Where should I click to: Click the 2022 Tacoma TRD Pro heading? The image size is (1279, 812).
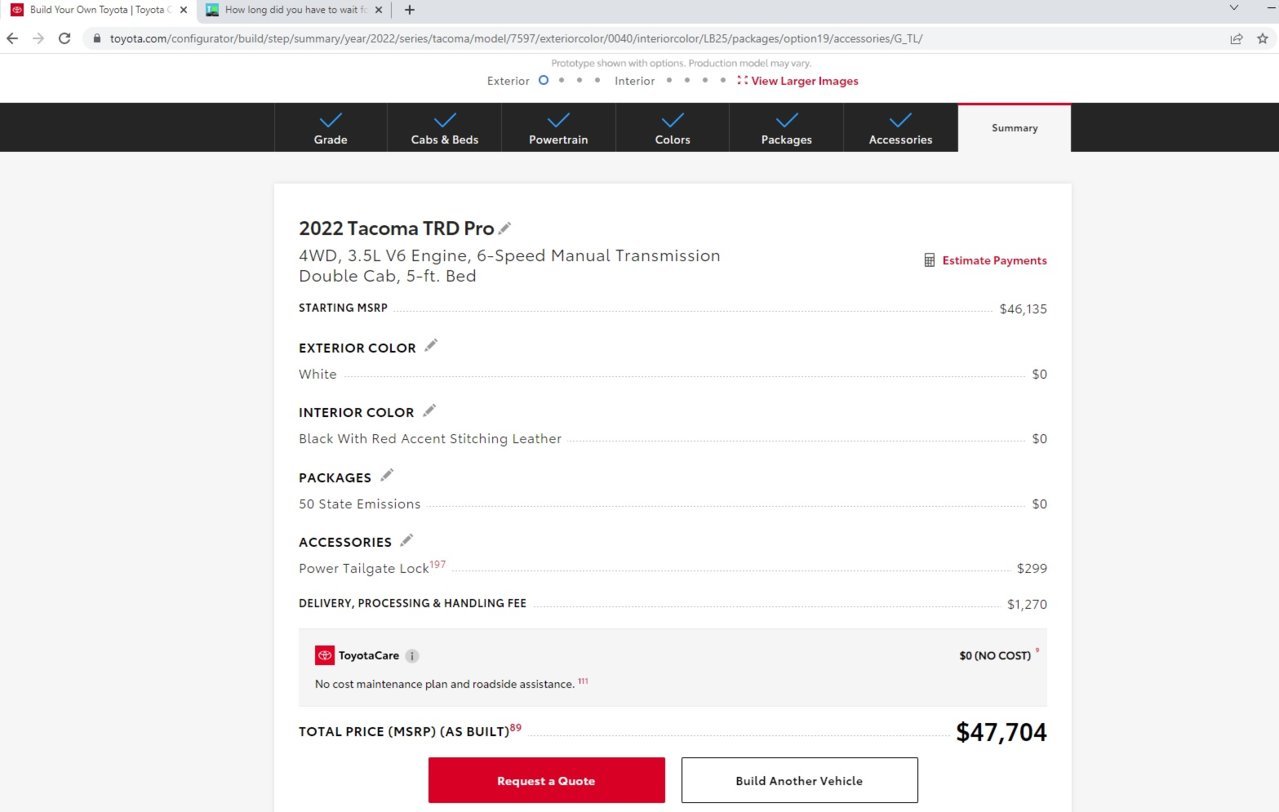pos(397,228)
